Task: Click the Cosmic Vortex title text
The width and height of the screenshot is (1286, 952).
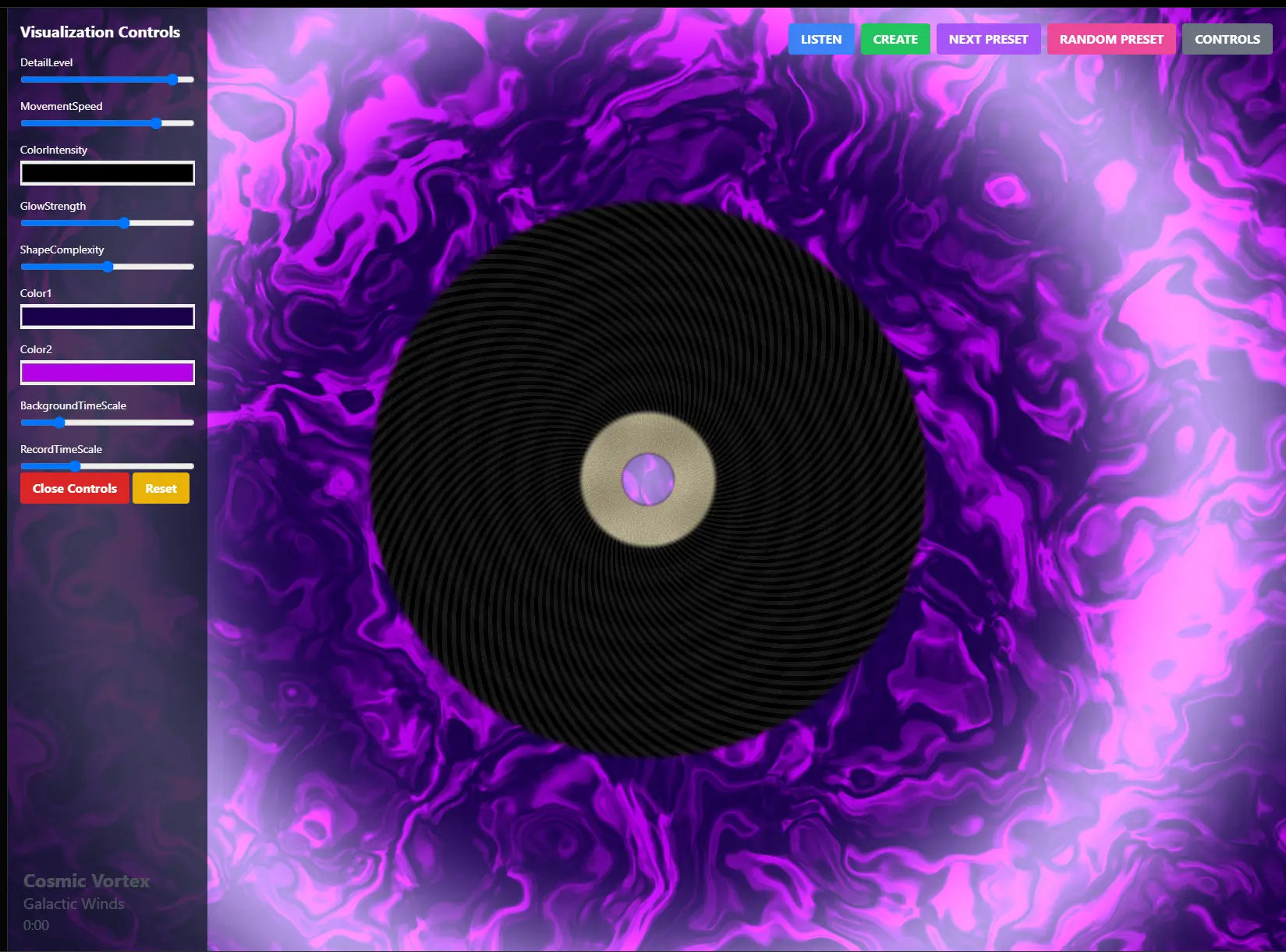Action: [x=86, y=881]
